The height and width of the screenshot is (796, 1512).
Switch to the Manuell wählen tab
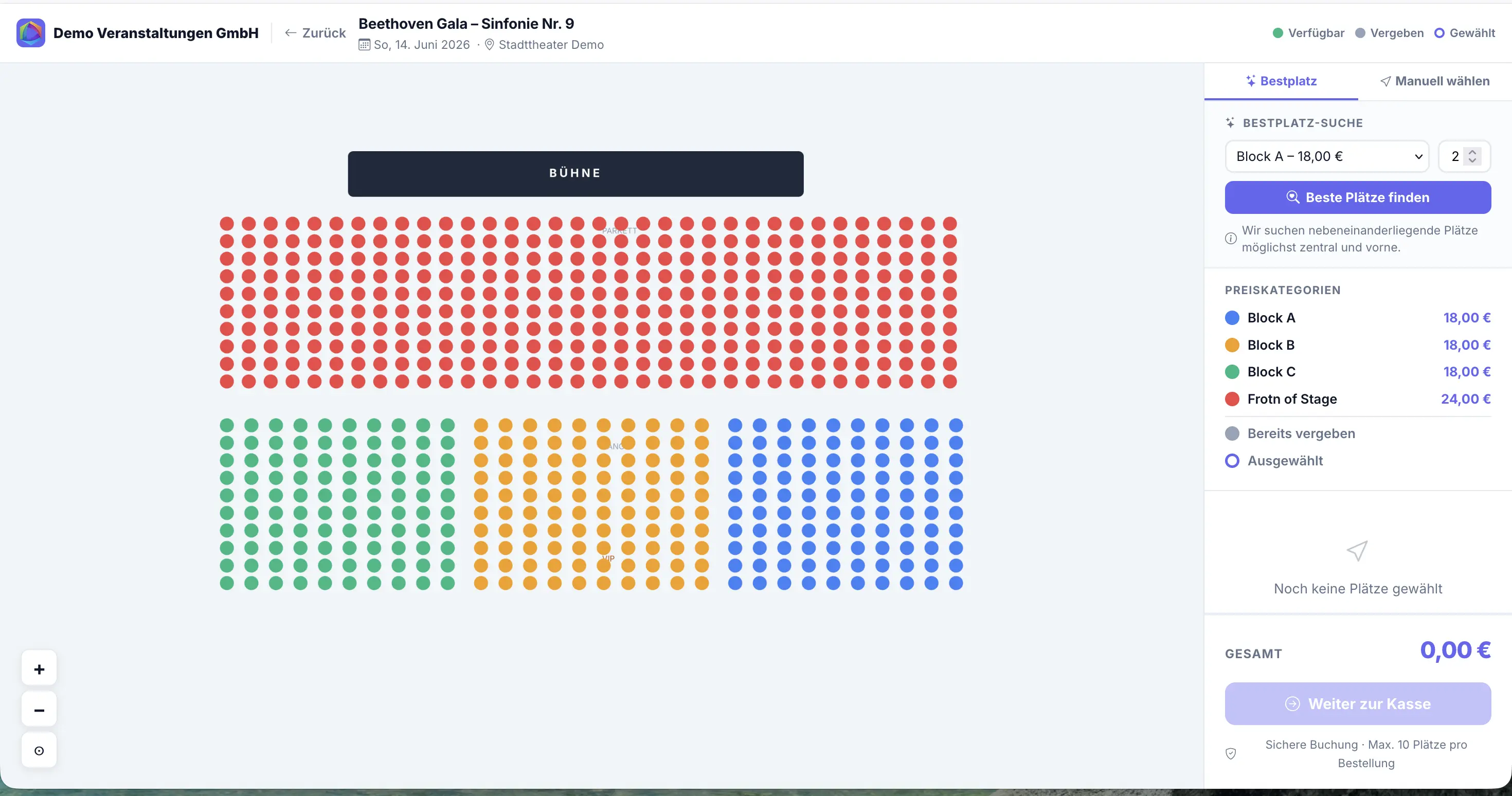click(x=1434, y=81)
